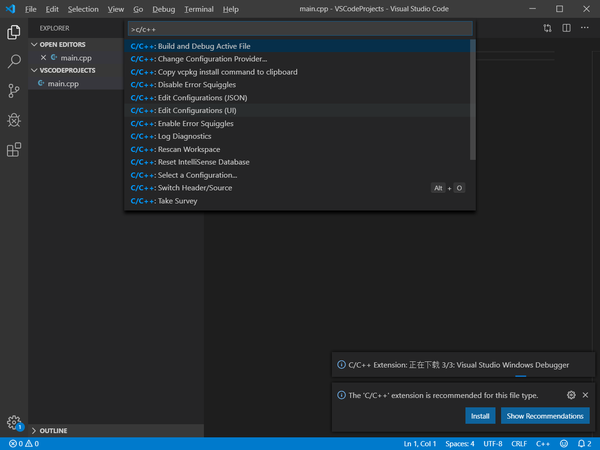Split the editor with the split icon
This screenshot has width=600, height=450.
(x=566, y=28)
